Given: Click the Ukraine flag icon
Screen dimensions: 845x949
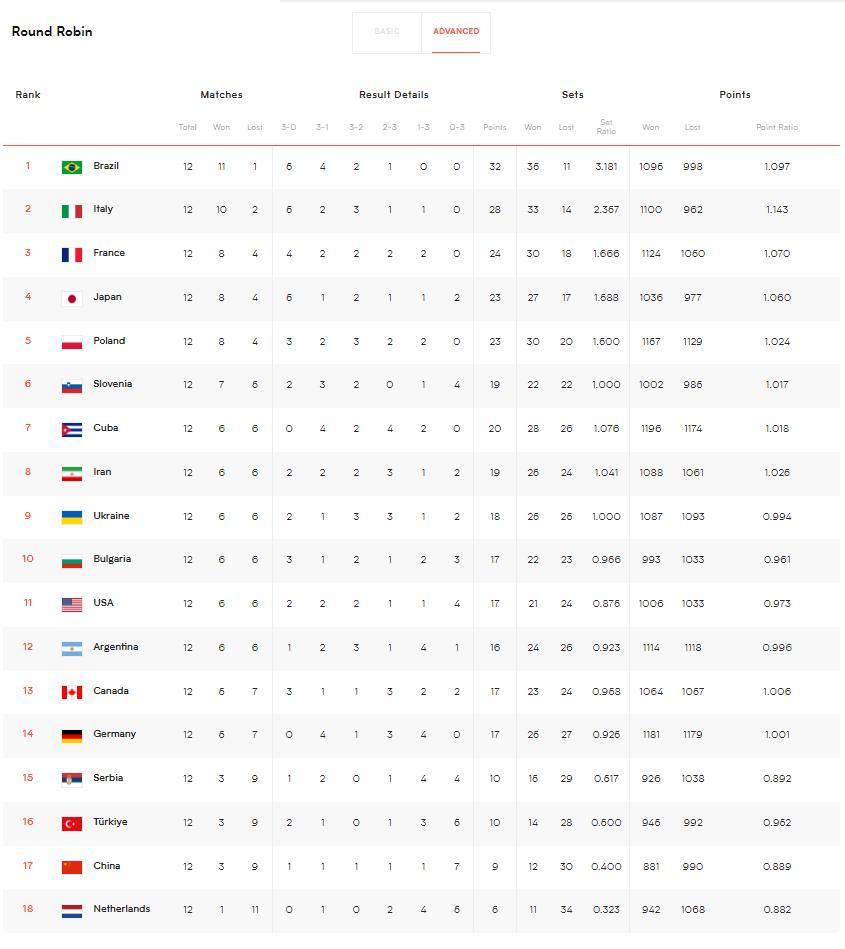Looking at the screenshot, I should (72, 517).
